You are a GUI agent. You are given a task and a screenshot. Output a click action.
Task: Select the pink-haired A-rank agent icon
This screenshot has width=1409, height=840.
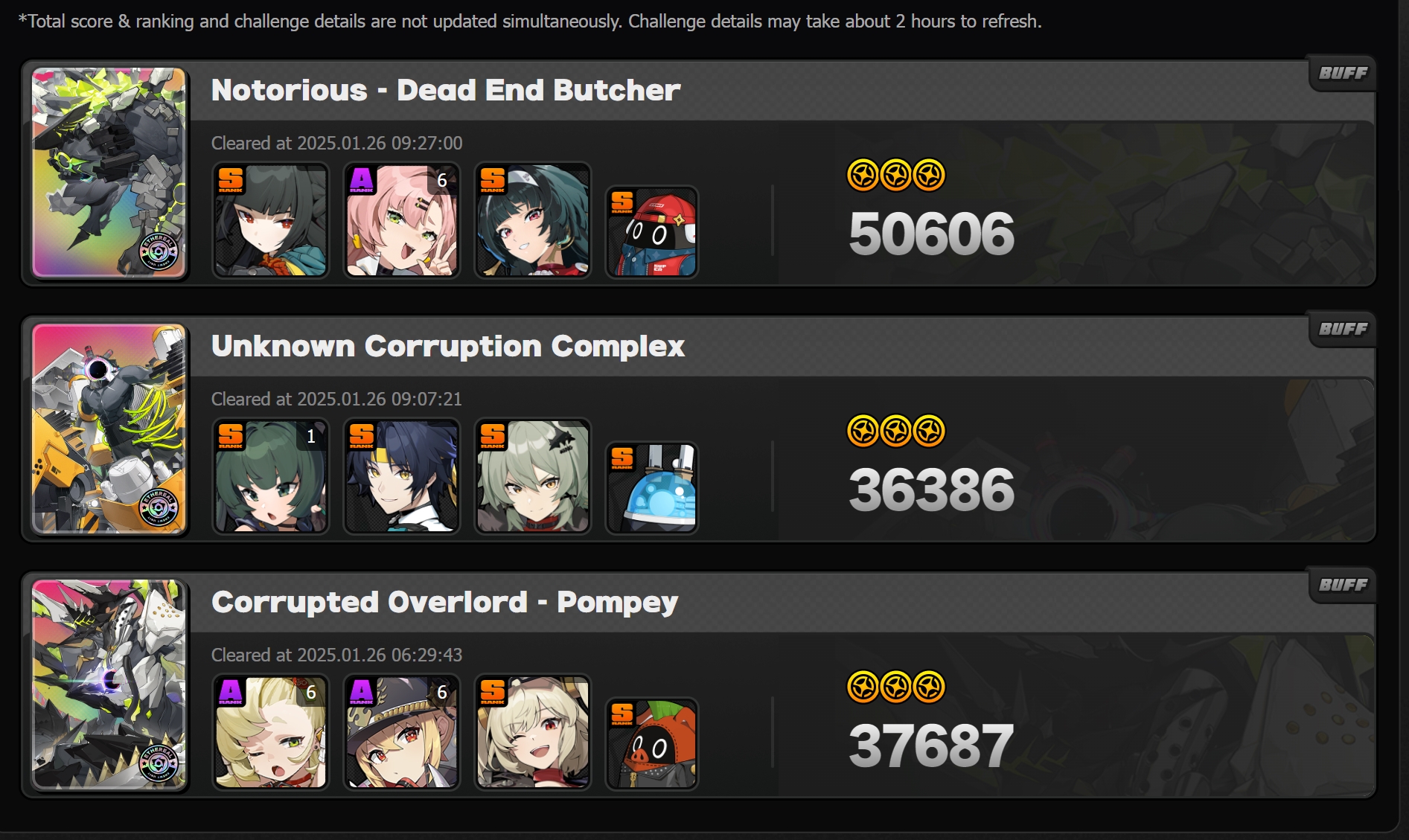(402, 220)
